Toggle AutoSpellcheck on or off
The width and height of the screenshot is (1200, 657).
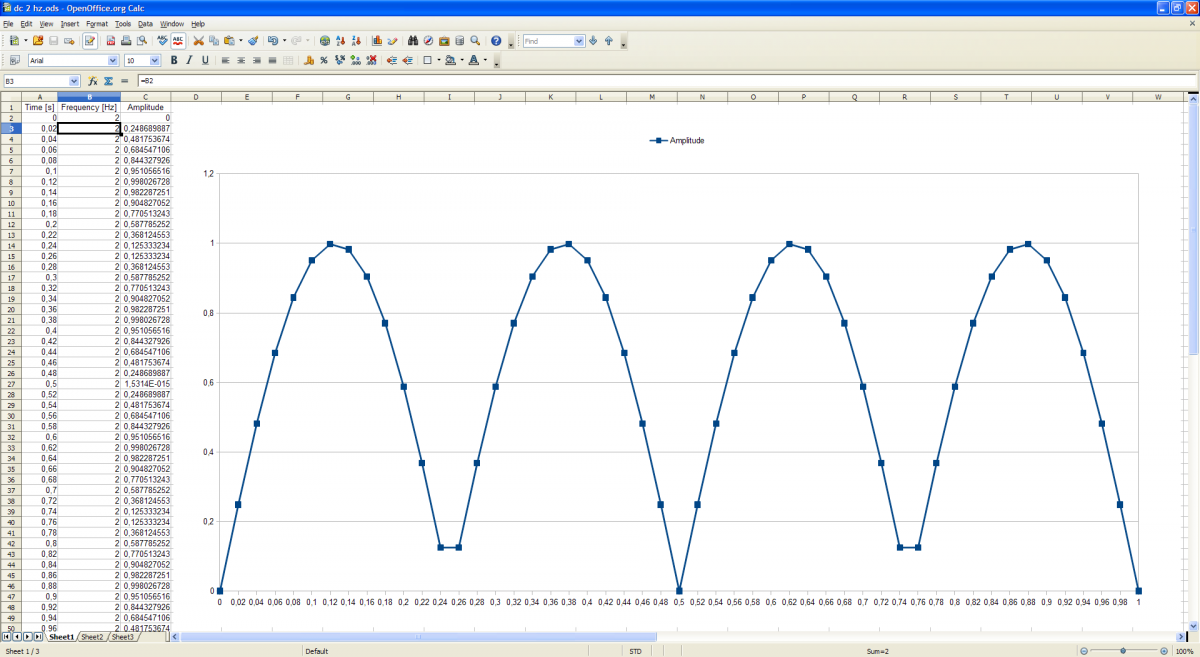point(177,41)
